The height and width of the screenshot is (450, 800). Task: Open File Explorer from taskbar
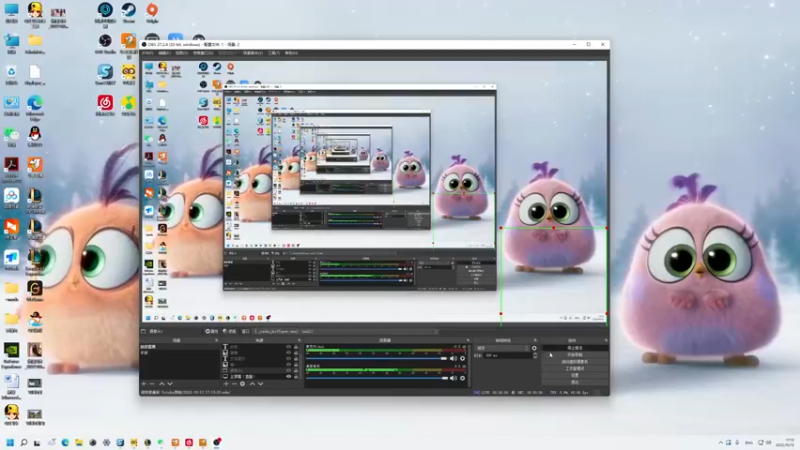pyautogui.click(x=79, y=442)
